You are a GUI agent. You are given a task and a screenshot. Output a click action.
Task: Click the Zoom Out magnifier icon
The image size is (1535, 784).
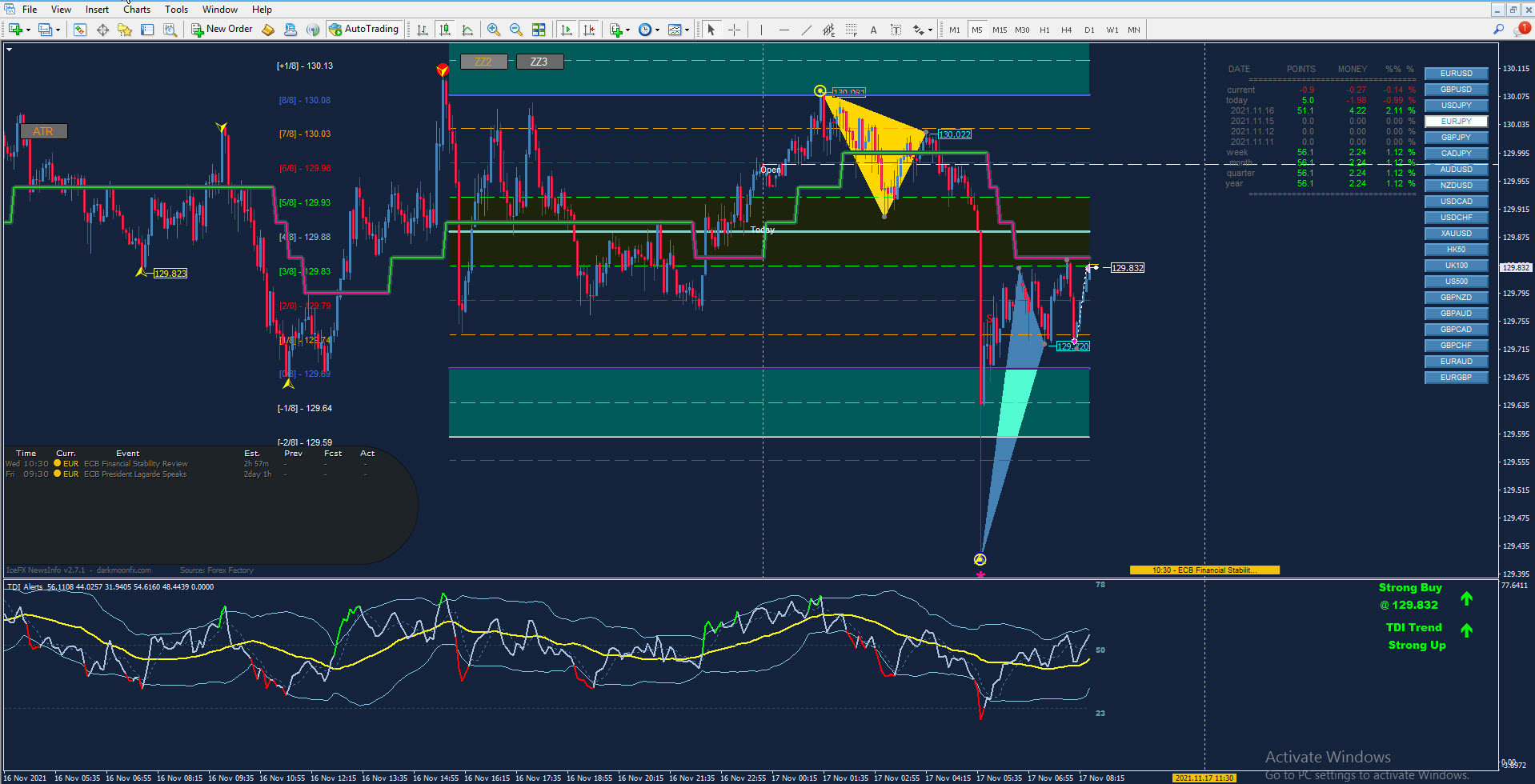pyautogui.click(x=516, y=30)
